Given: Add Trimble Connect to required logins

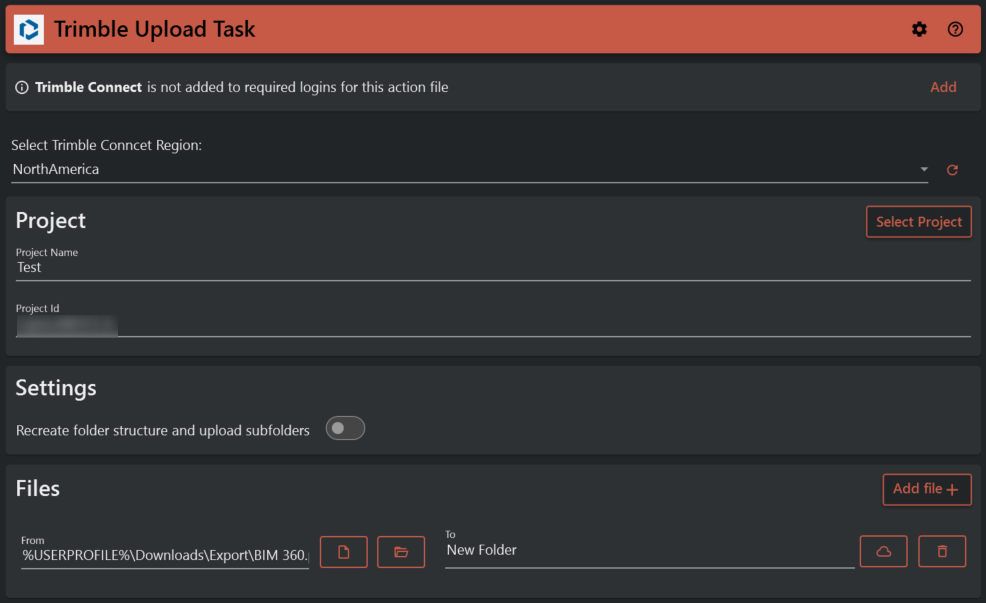Looking at the screenshot, I should (x=943, y=87).
